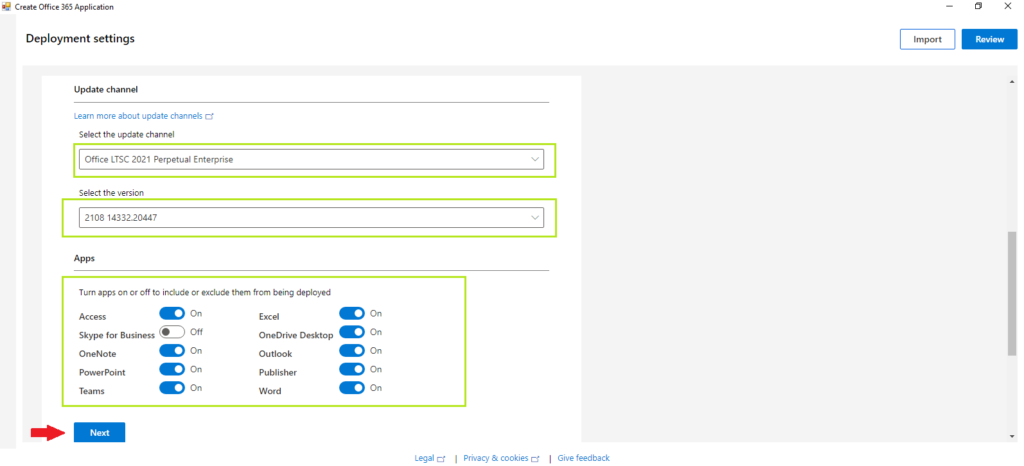Toggle the Word app switch
Viewport: 1024px width, 466px height.
tap(352, 388)
